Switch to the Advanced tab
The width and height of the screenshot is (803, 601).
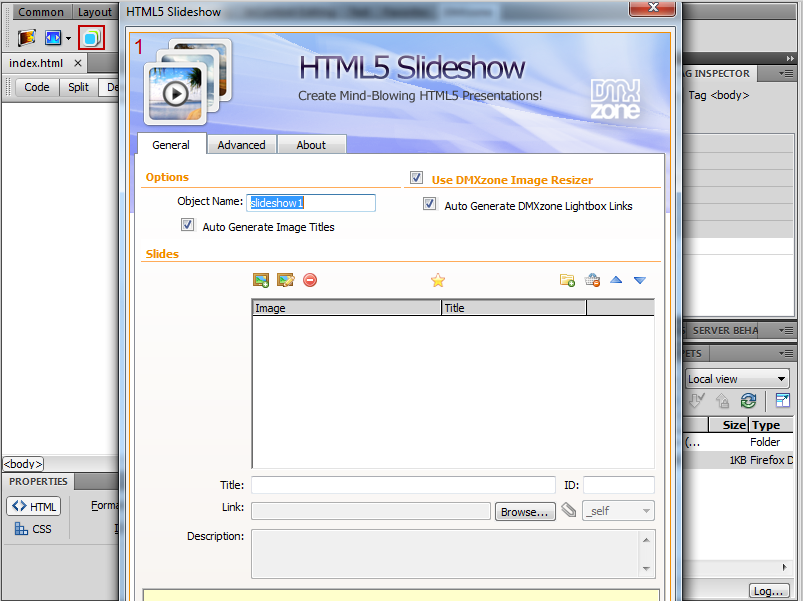tap(241, 145)
